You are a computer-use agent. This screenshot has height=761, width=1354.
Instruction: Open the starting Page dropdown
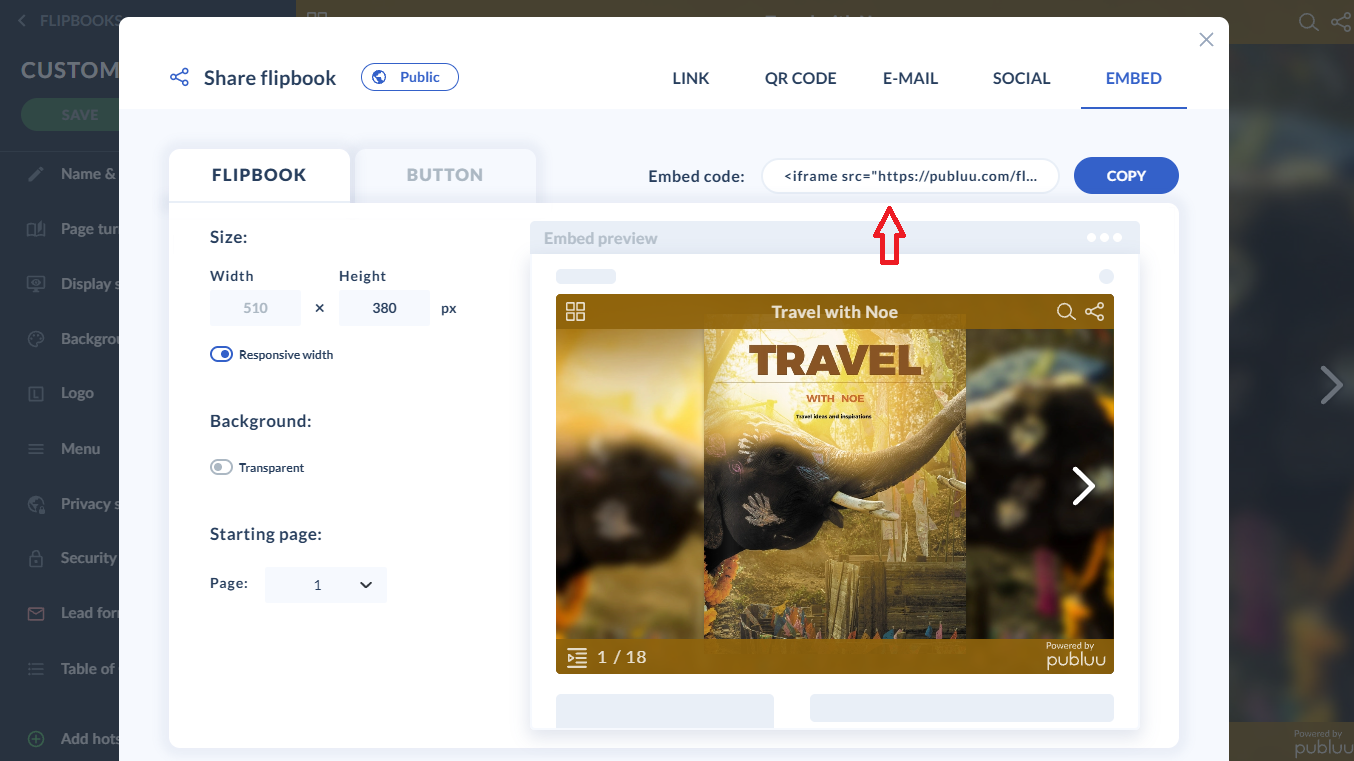(x=325, y=585)
